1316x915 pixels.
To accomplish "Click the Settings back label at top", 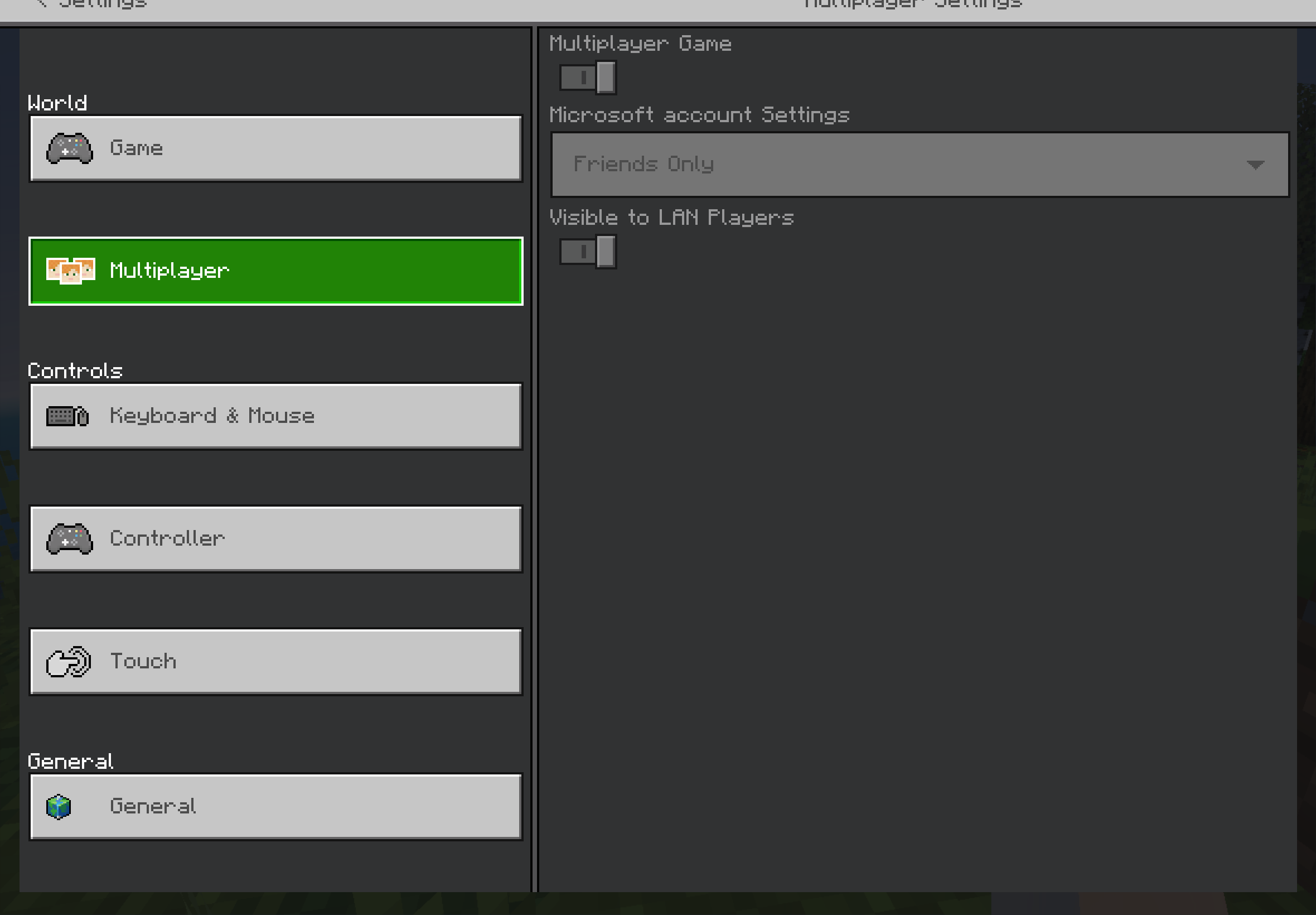I will pos(103,3).
